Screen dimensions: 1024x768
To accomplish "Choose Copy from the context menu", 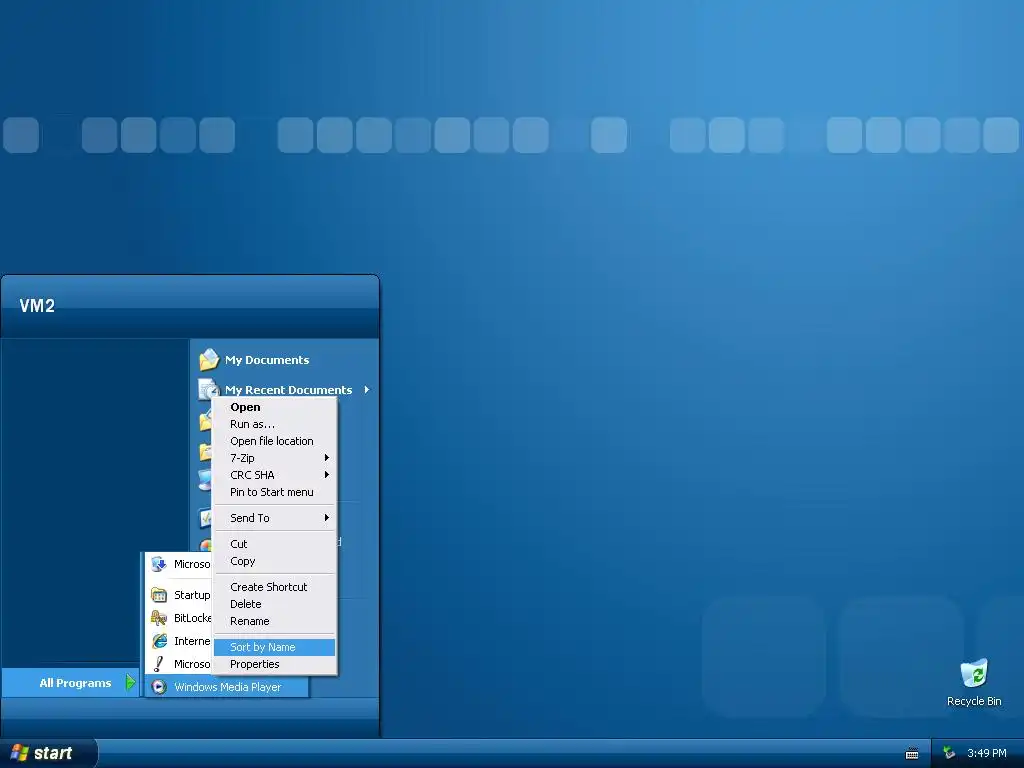I will [274, 561].
